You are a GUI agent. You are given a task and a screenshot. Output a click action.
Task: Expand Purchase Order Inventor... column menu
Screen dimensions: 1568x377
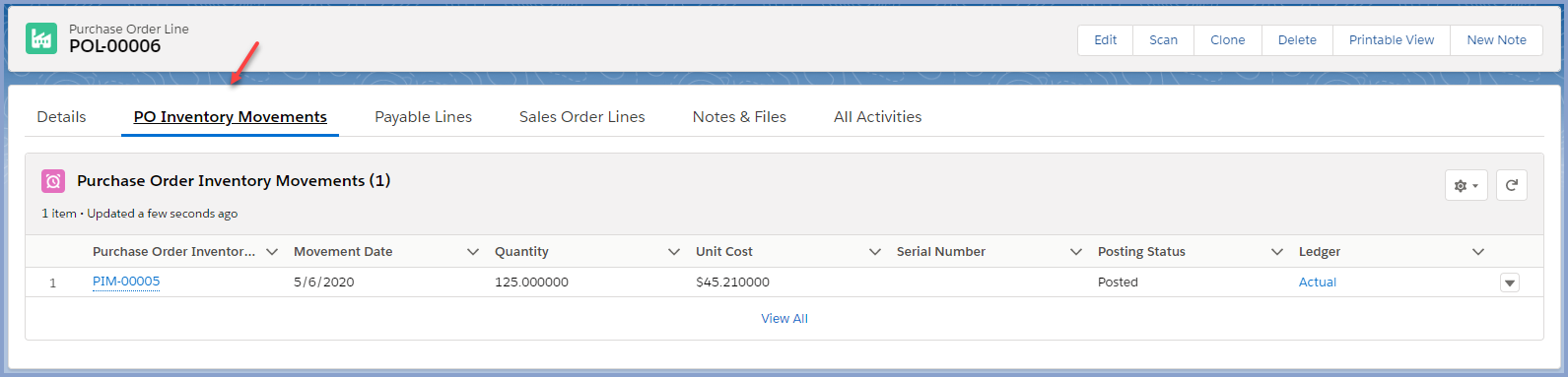tap(272, 252)
